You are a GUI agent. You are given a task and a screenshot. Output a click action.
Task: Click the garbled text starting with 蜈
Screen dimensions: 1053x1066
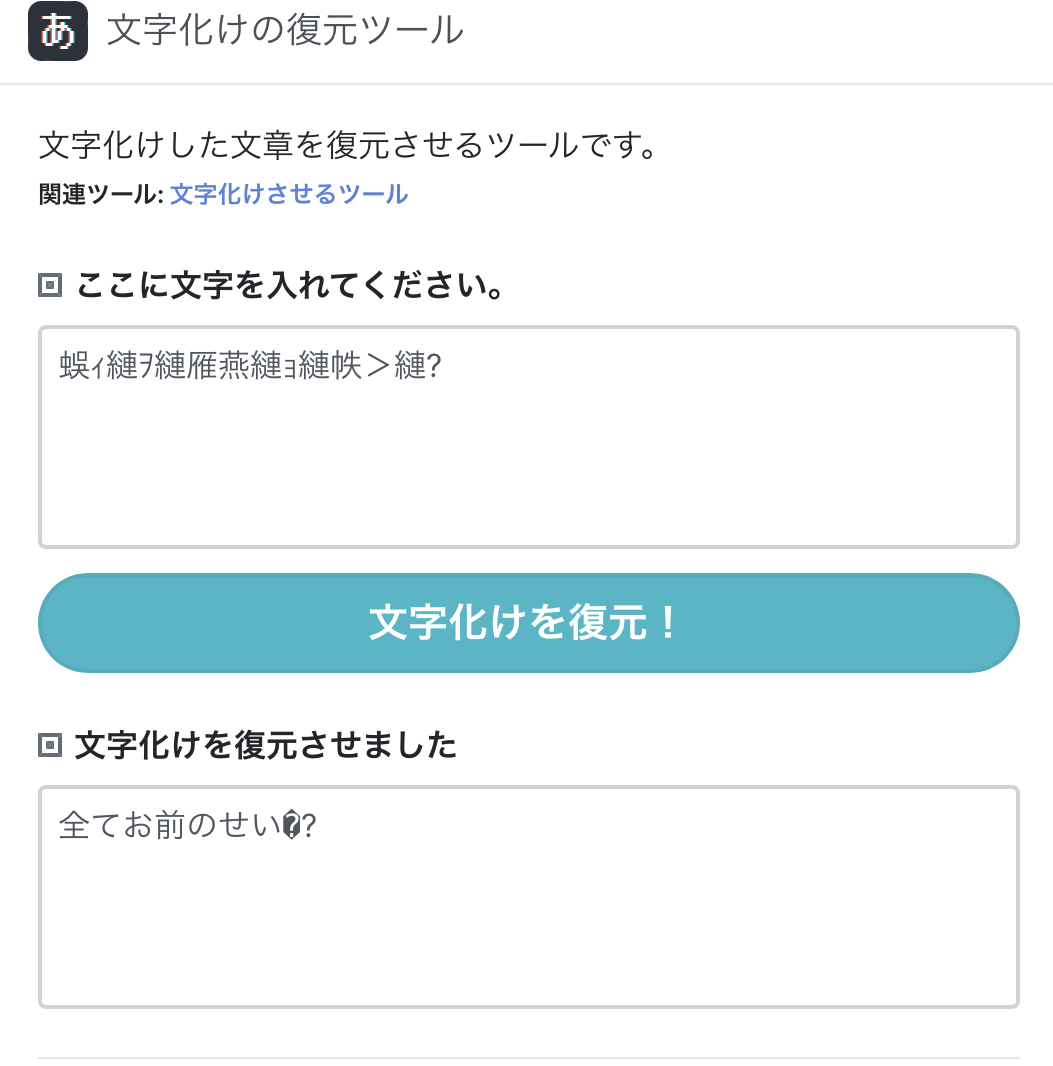[x=250, y=366]
